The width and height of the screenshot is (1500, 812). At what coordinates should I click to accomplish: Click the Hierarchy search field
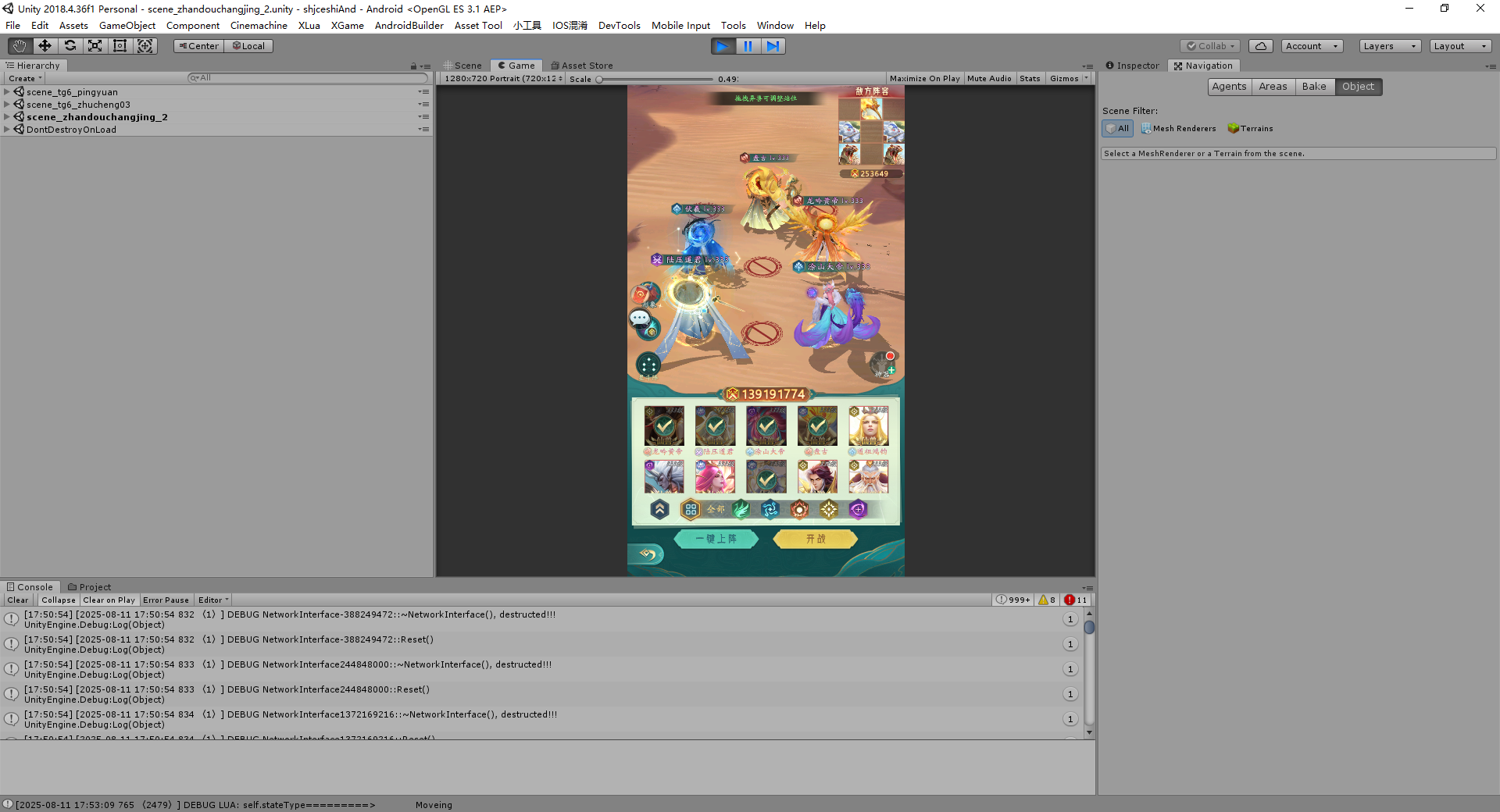308,78
